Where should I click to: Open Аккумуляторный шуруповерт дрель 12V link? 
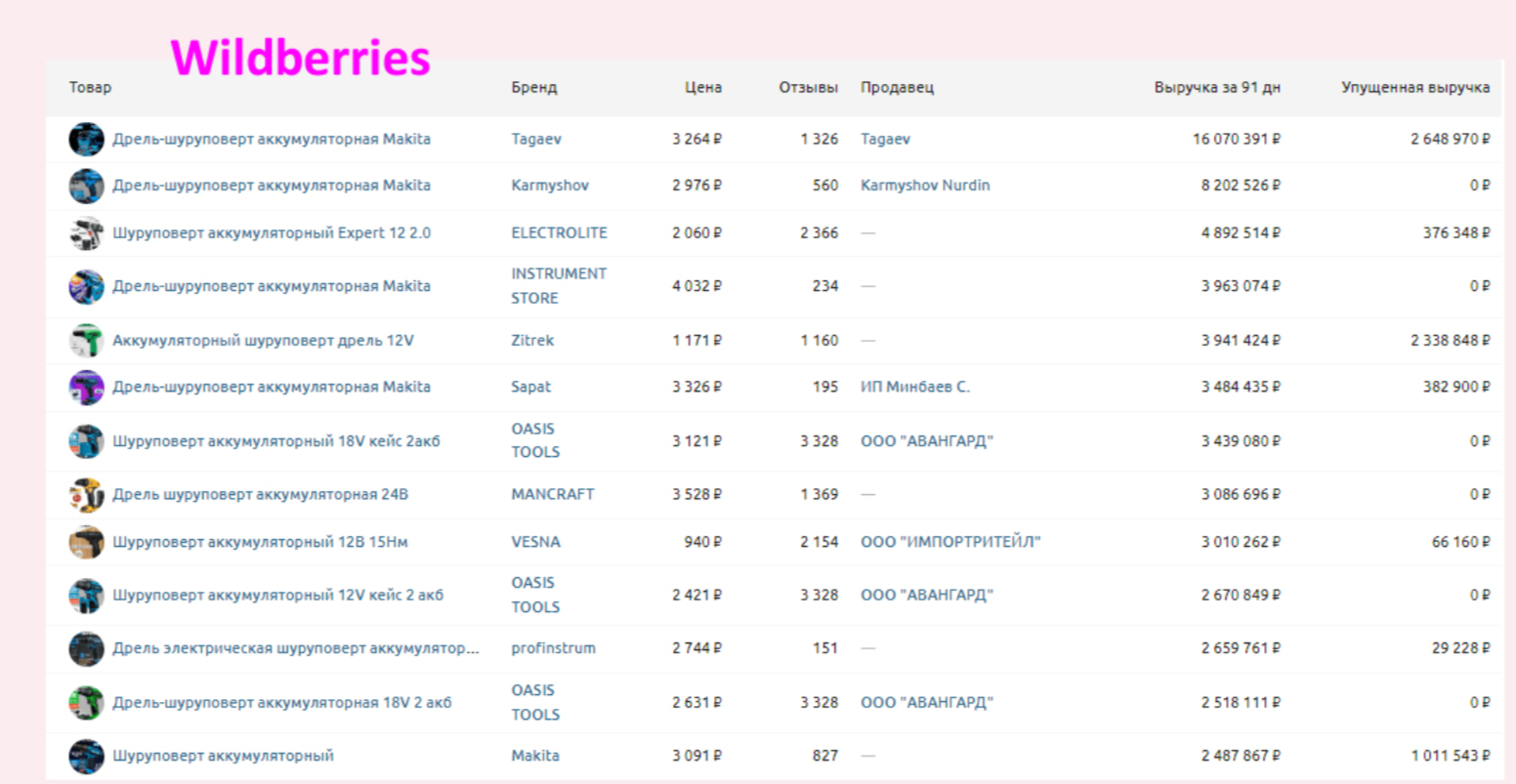263,341
